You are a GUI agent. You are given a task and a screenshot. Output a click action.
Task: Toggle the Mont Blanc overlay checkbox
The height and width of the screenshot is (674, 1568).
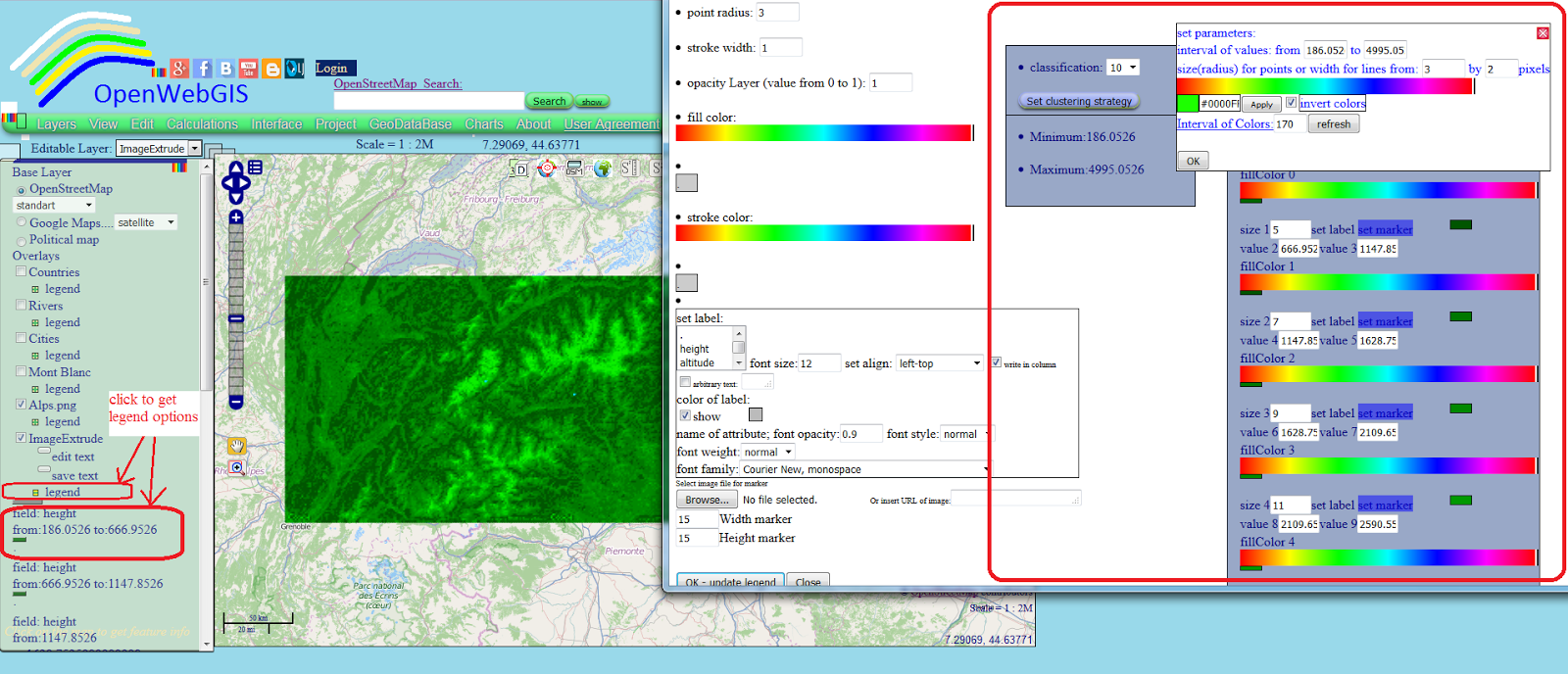(21, 371)
